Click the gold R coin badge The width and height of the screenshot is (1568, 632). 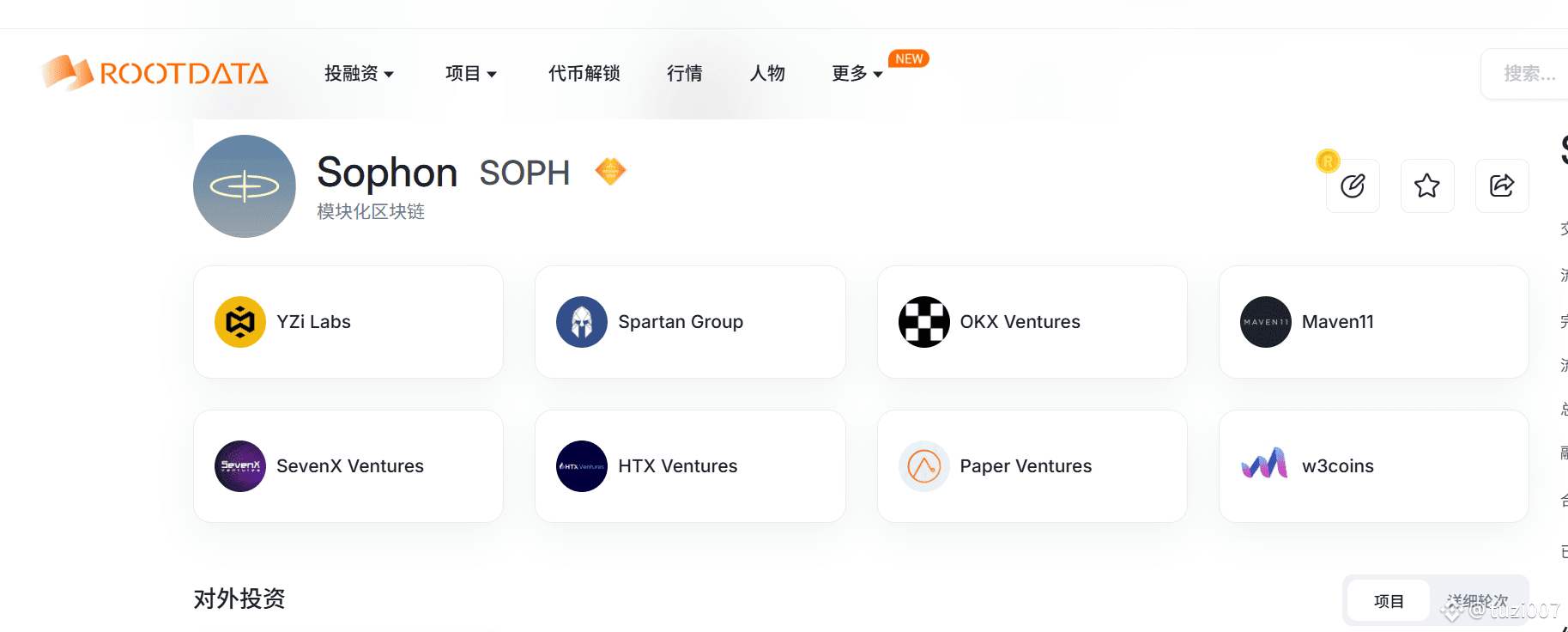click(1328, 161)
